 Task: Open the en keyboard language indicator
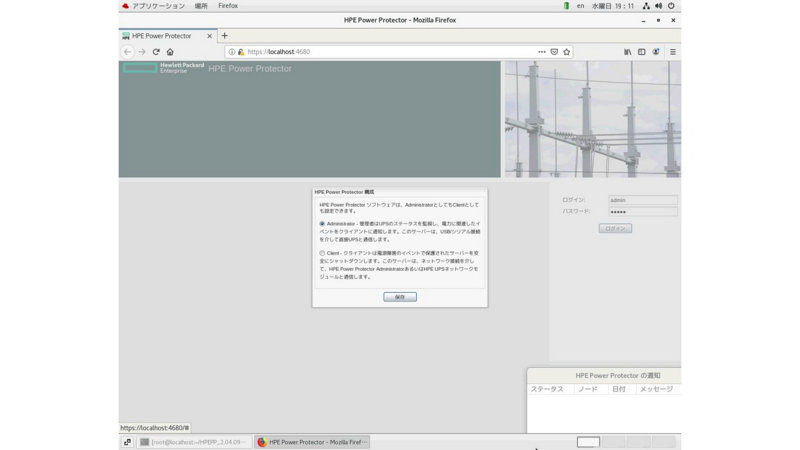pos(581,6)
